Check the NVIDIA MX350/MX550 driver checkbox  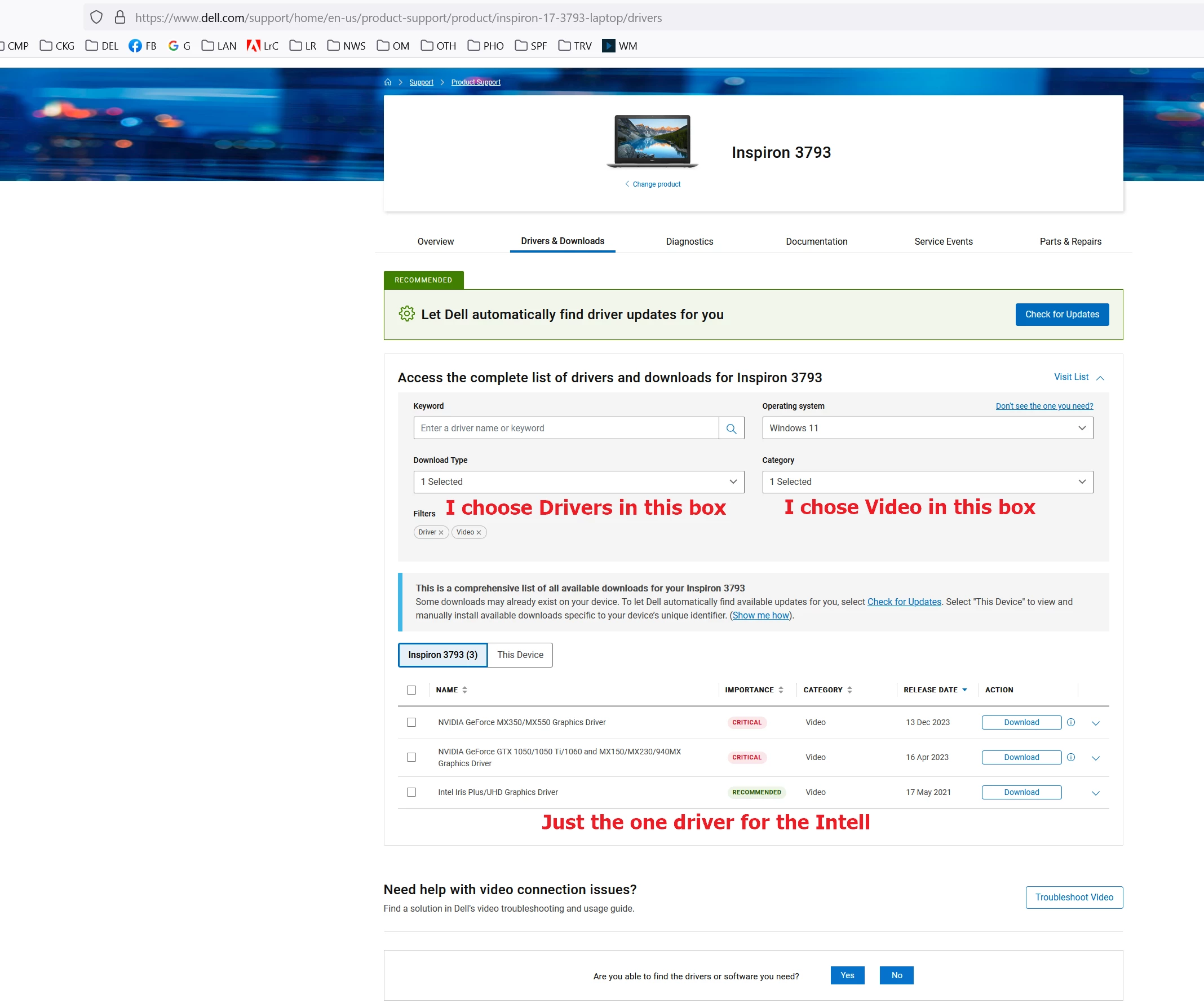pos(411,722)
